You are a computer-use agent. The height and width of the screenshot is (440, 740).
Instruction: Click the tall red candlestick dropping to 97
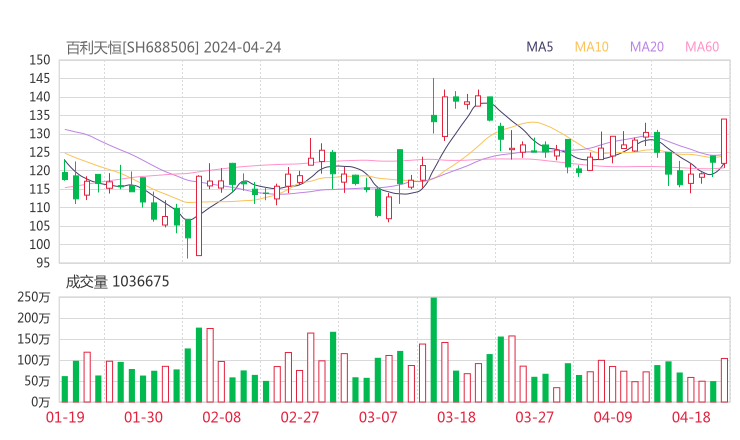coord(199,216)
